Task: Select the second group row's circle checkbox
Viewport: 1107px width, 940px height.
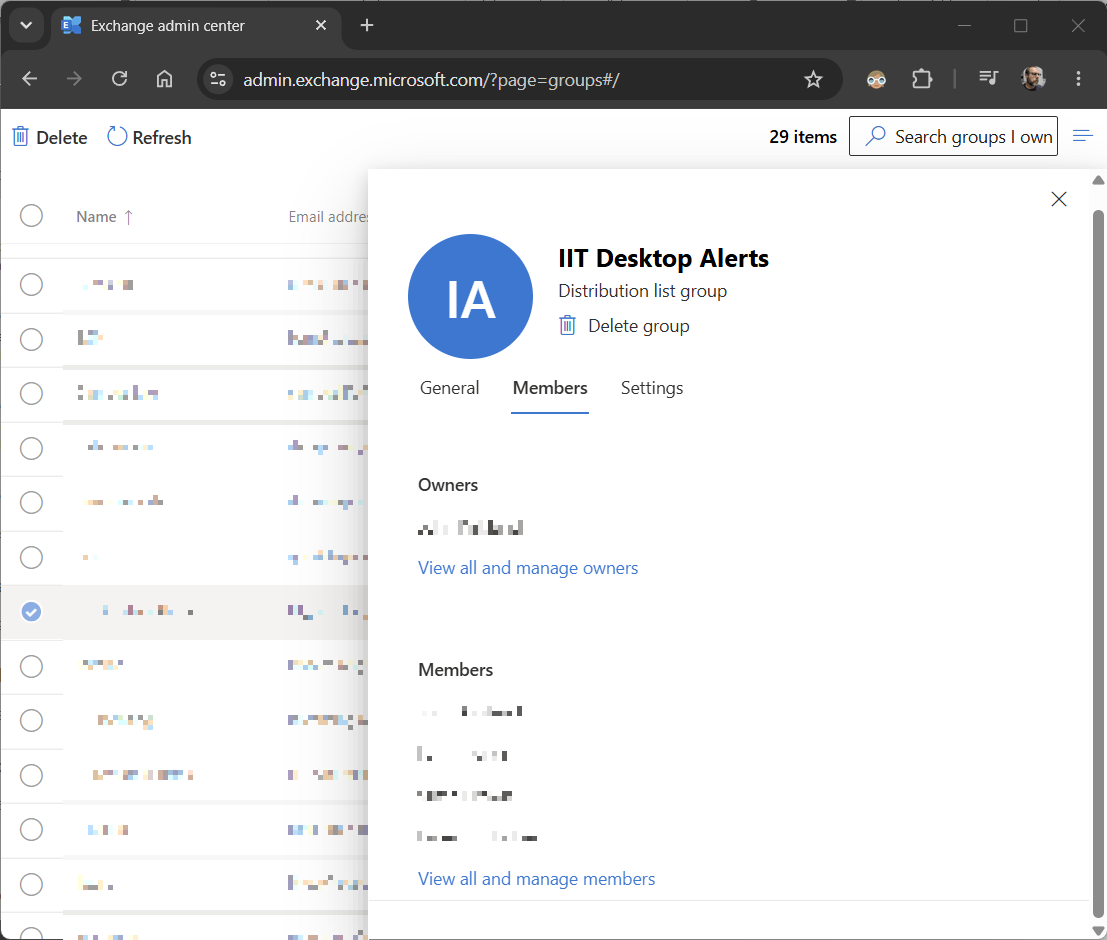Action: pyautogui.click(x=31, y=340)
